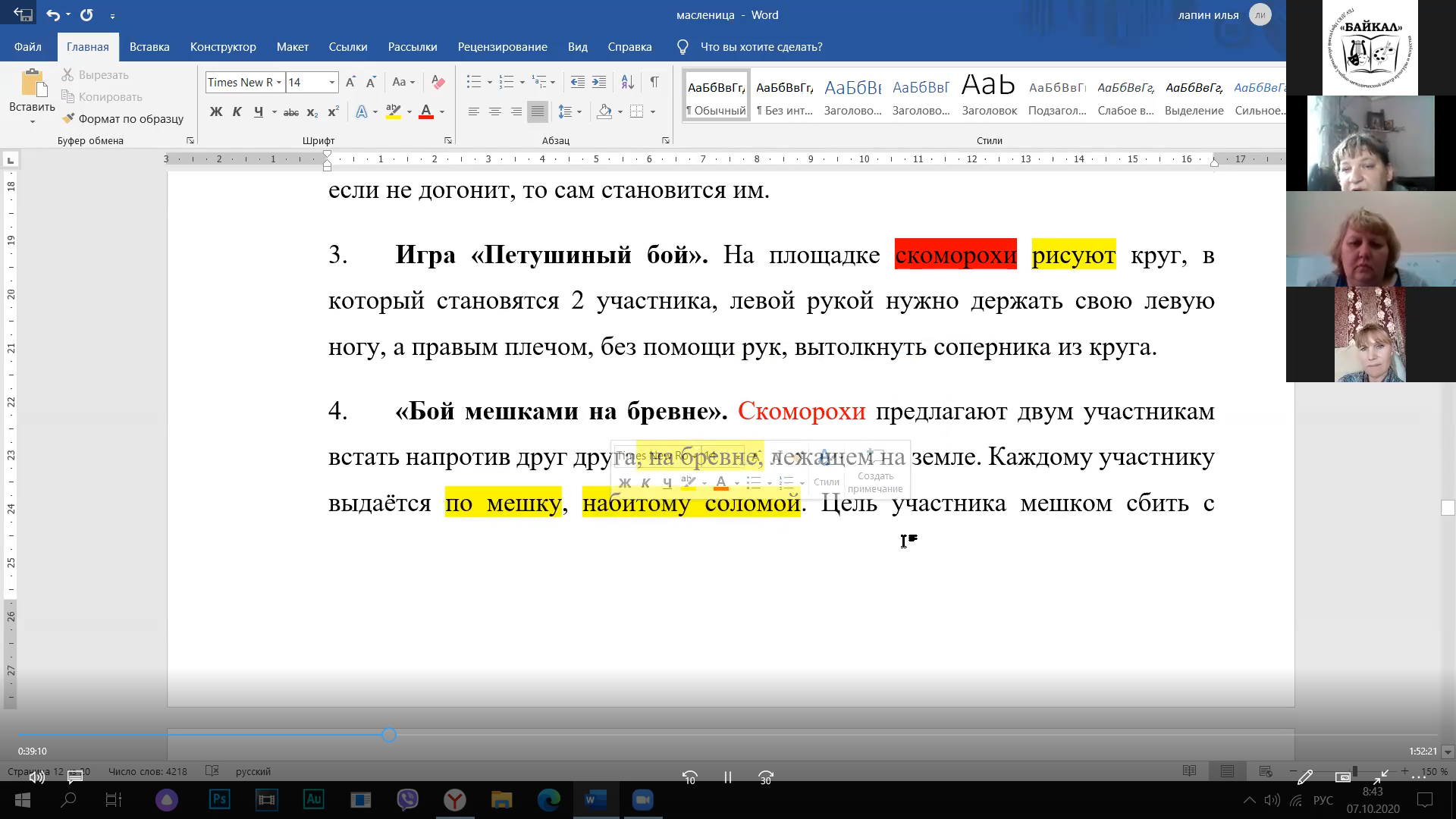Click the Format Painter (Формат по образцу)

point(123,118)
